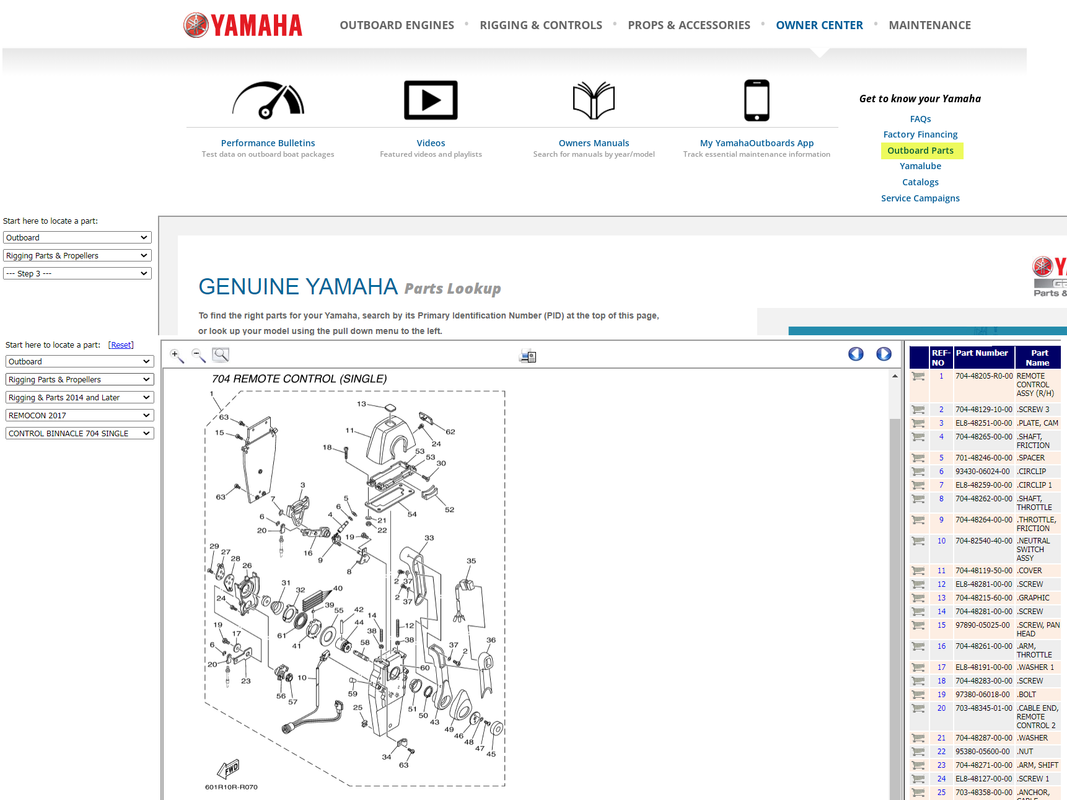Add .NUT part to cart

click(x=919, y=752)
